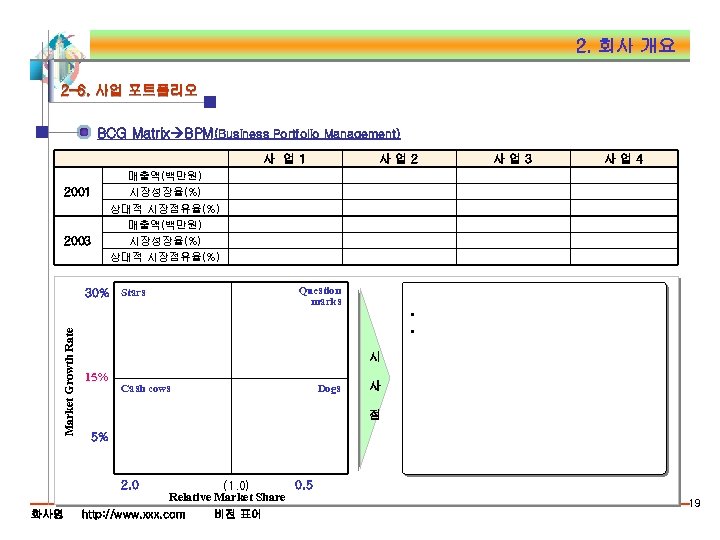Select the '5%' axis label
The width and height of the screenshot is (720, 540).
[100, 436]
